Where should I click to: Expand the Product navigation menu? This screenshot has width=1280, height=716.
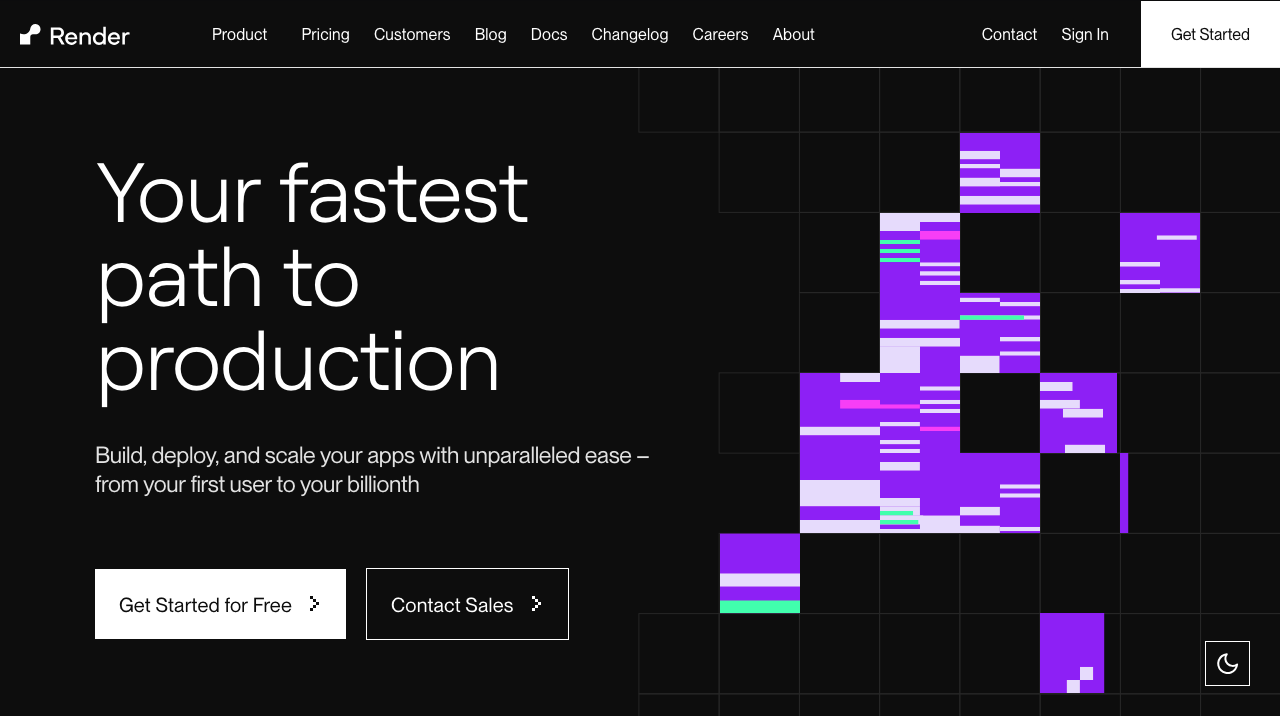click(x=239, y=34)
